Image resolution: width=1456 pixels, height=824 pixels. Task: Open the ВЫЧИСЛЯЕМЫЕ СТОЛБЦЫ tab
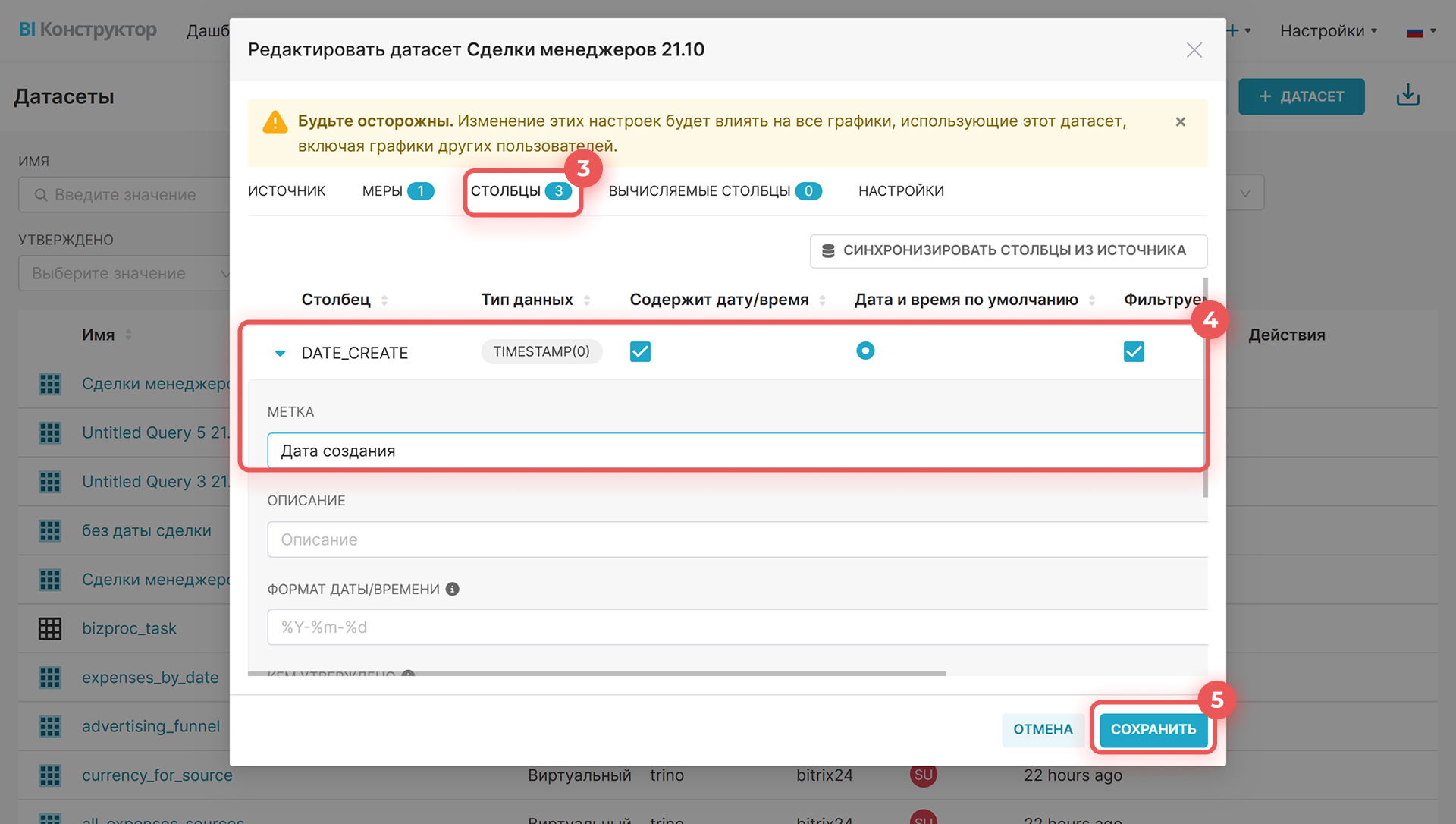click(714, 191)
